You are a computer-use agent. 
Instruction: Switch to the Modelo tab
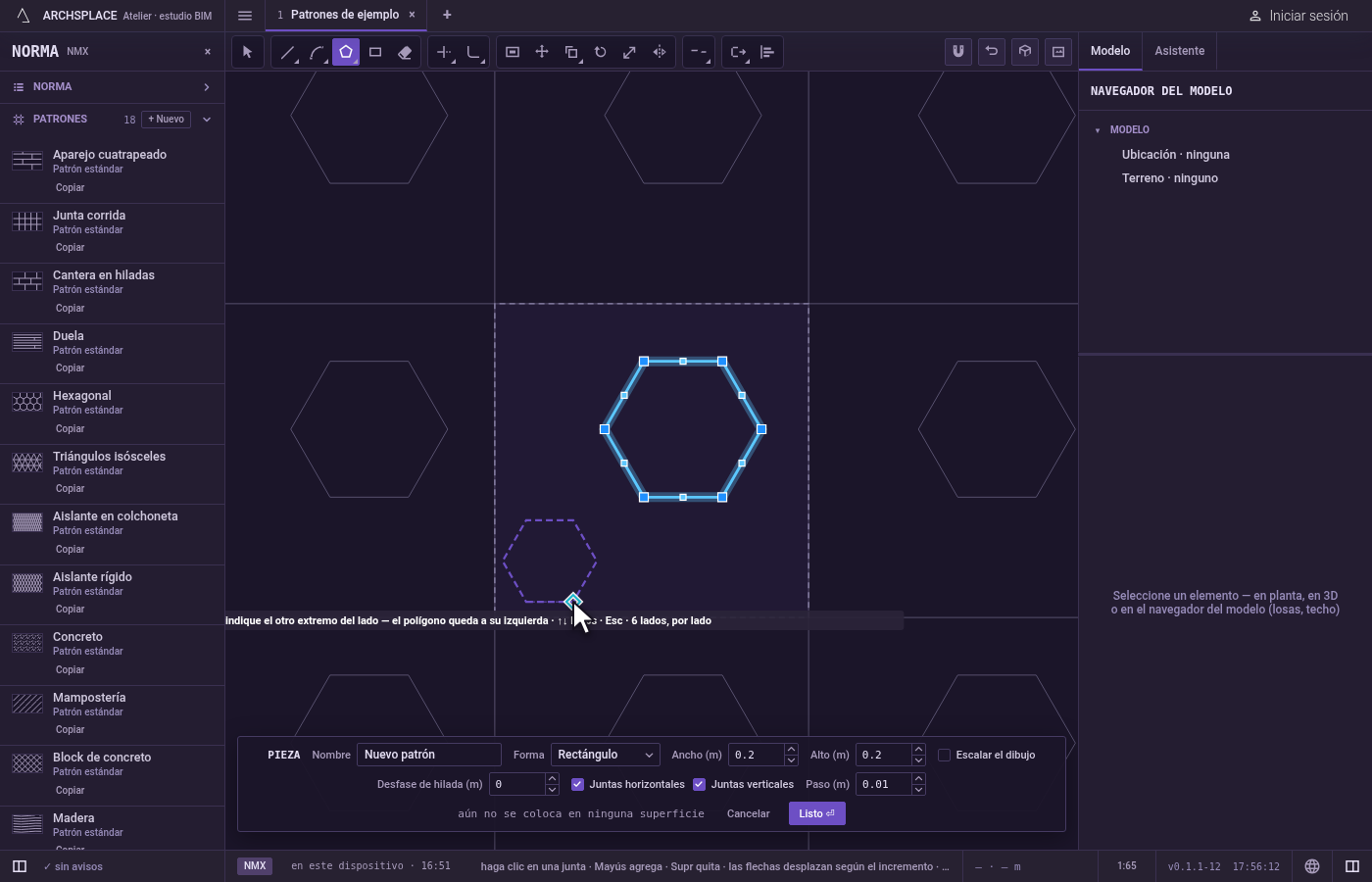pyautogui.click(x=1110, y=51)
